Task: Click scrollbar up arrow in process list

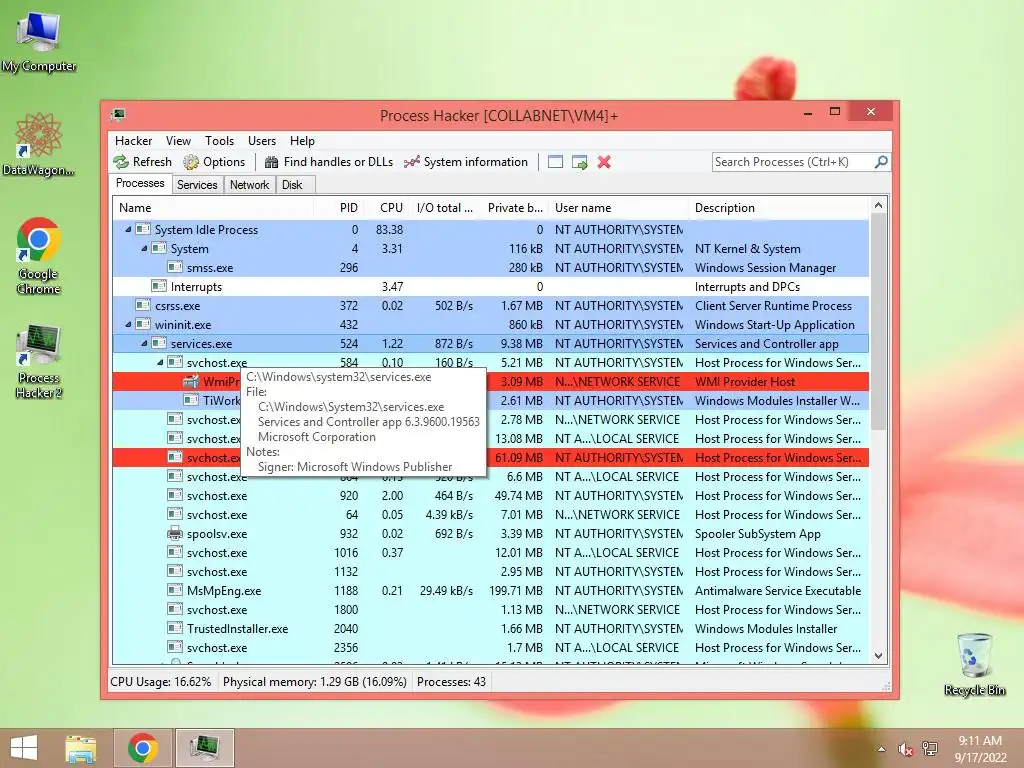Action: (878, 205)
